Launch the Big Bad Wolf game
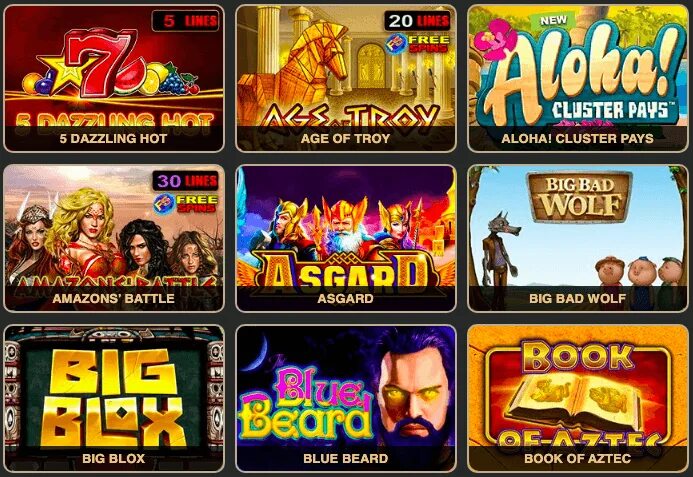Image resolution: width=693 pixels, height=477 pixels. (x=578, y=238)
